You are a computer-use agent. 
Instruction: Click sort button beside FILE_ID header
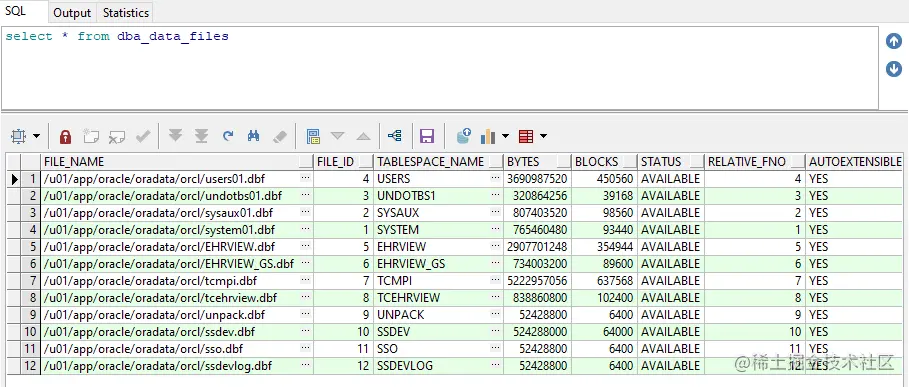(366, 162)
